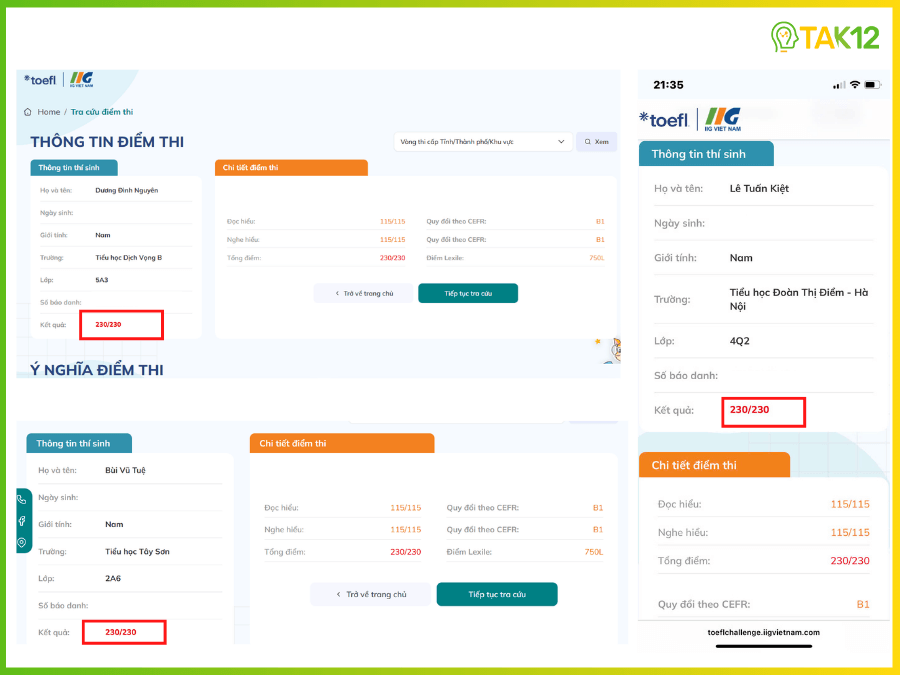The width and height of the screenshot is (900, 675).
Task: Click the magnifier icon in Xem button
Action: [x=588, y=142]
